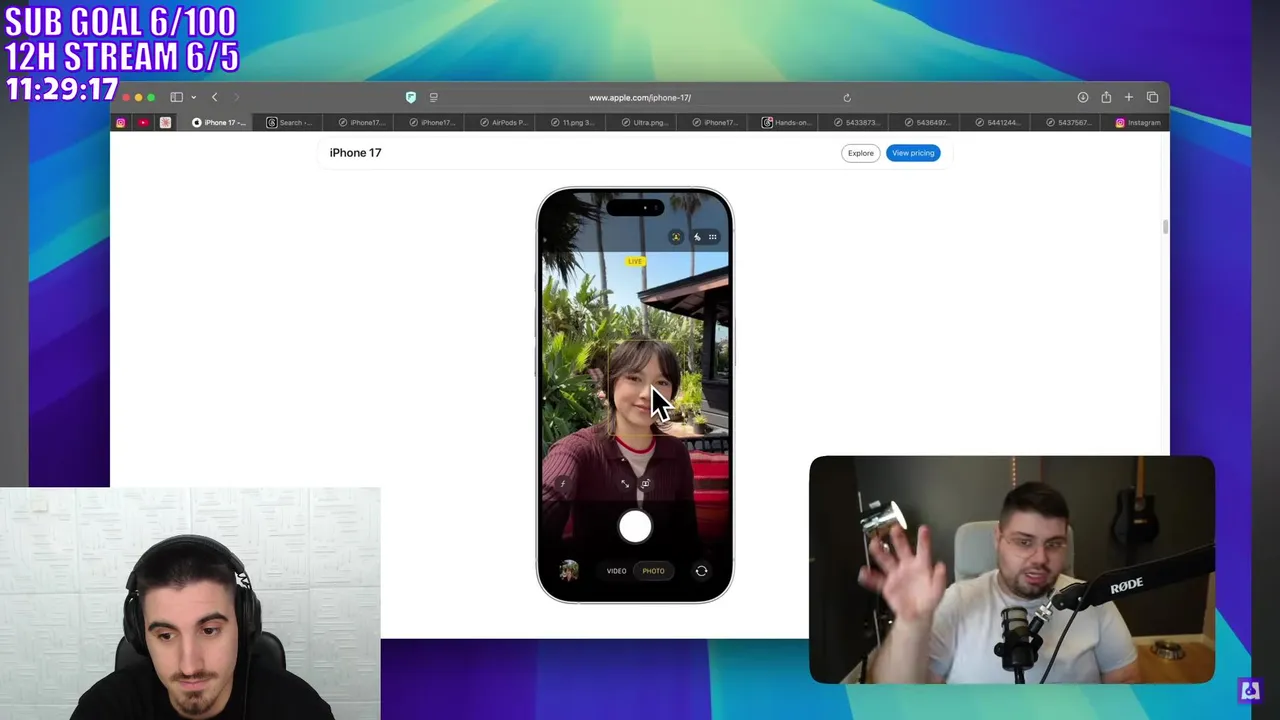Open the pinned Instagram tab on the left
The image size is (1280, 720).
point(121,122)
